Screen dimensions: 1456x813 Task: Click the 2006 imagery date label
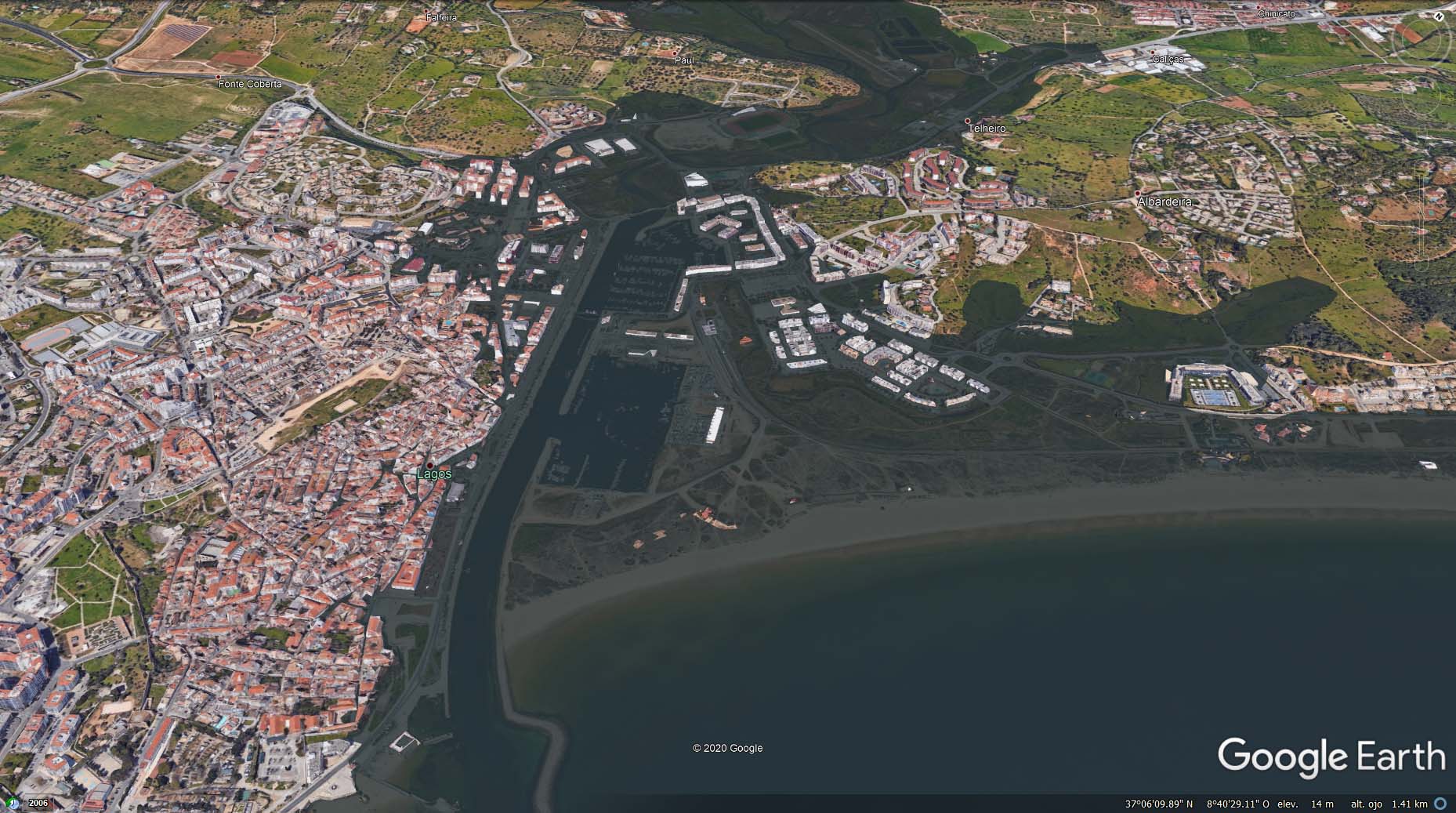point(38,803)
